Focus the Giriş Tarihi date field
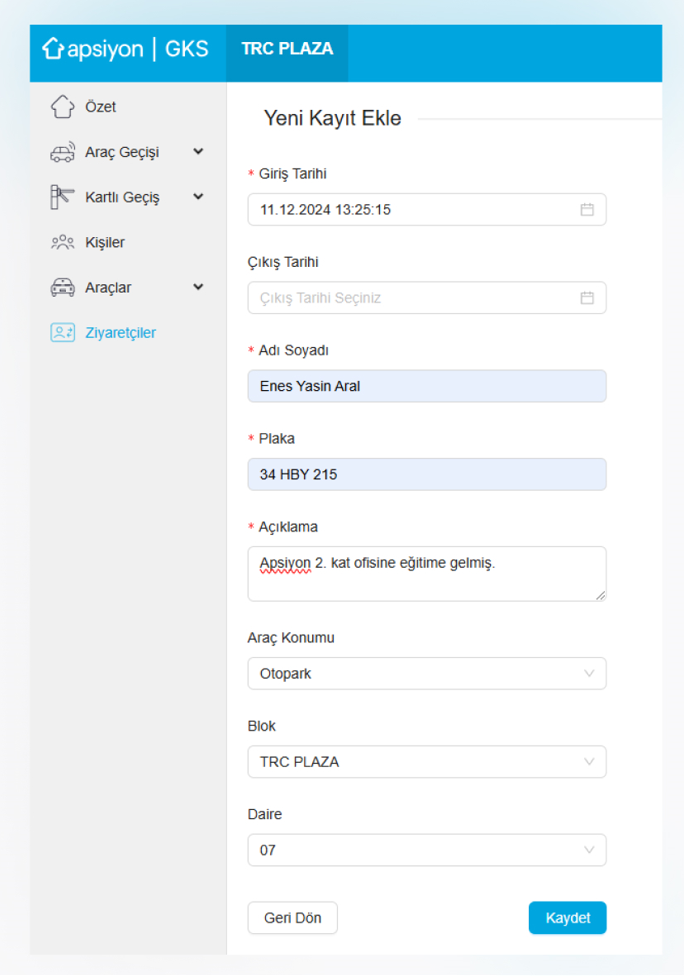The height and width of the screenshot is (976, 684). (x=427, y=210)
